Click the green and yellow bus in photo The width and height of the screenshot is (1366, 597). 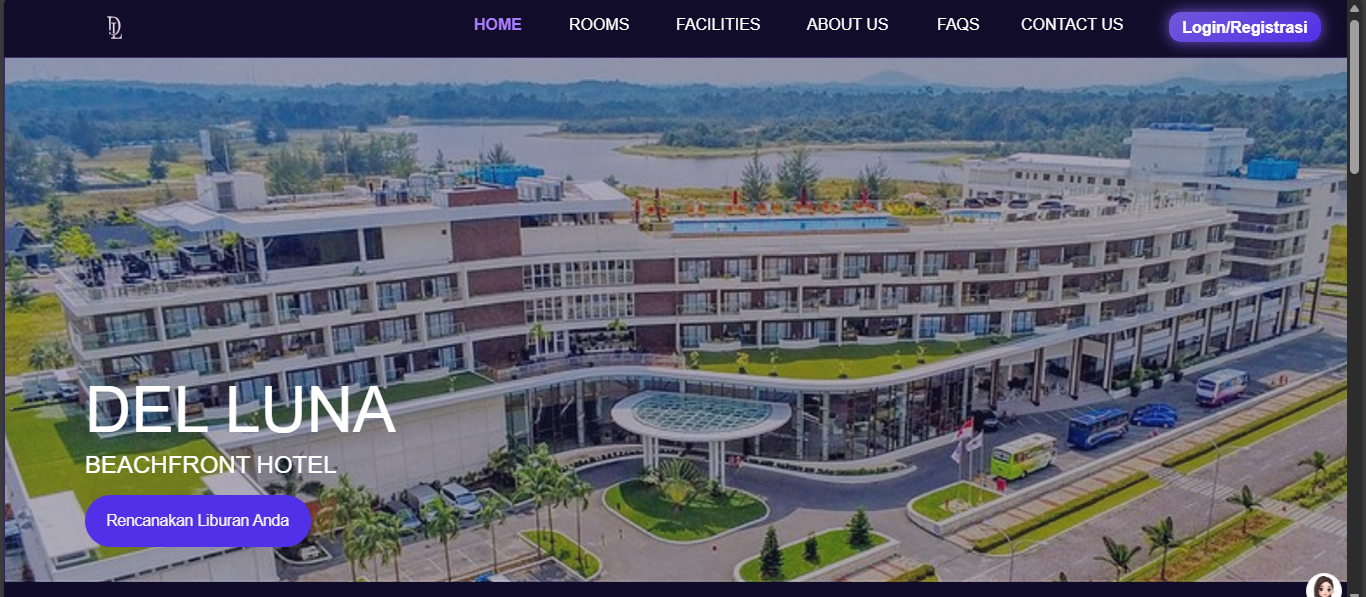click(x=1023, y=456)
